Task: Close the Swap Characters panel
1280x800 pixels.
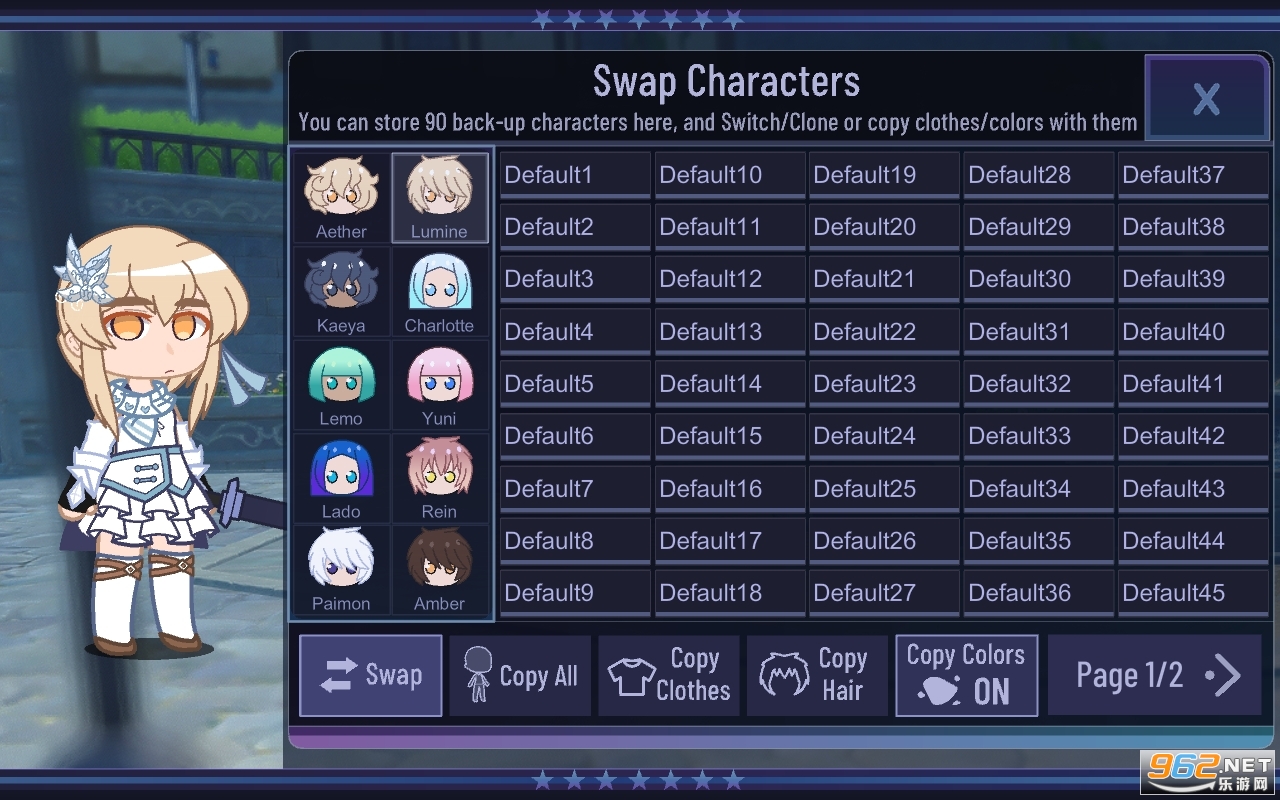Action: [x=1207, y=98]
